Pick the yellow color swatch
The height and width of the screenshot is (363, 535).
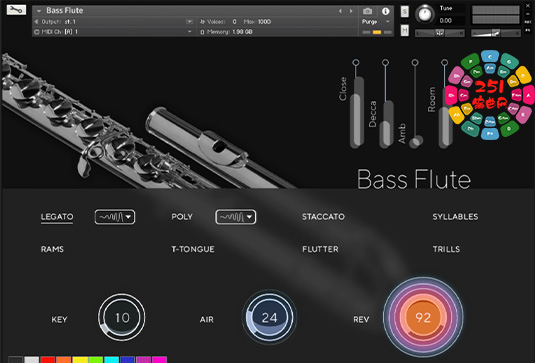(80, 360)
